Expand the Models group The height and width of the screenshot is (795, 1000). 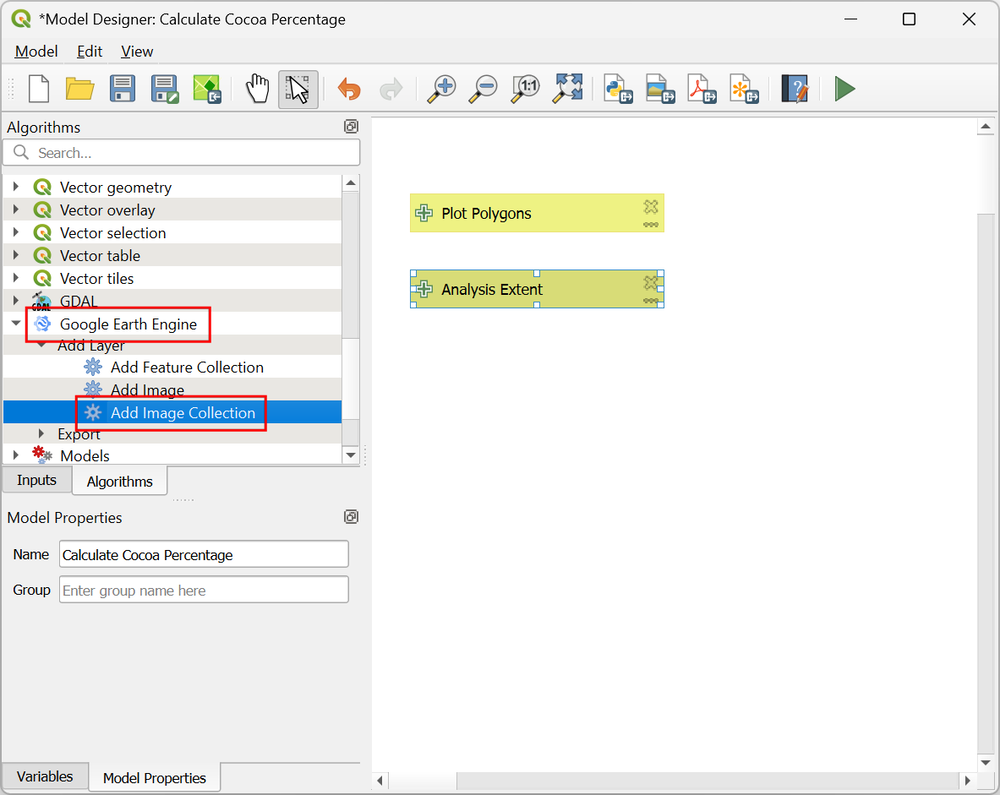click(16, 455)
